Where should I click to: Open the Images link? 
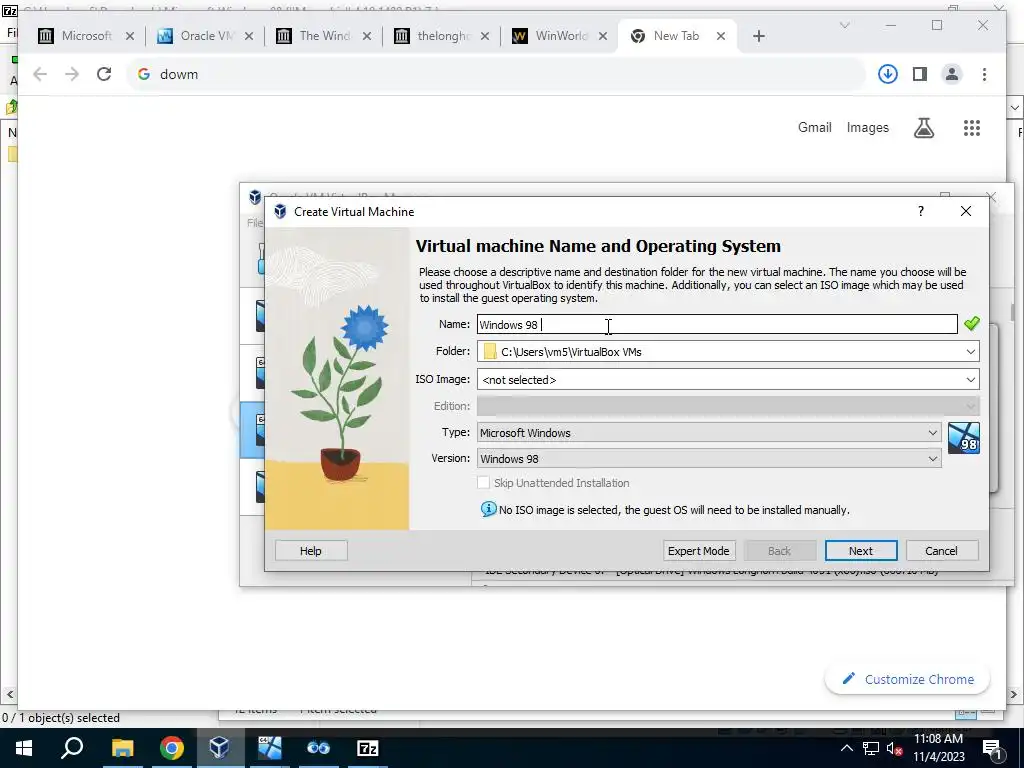pyautogui.click(x=867, y=127)
